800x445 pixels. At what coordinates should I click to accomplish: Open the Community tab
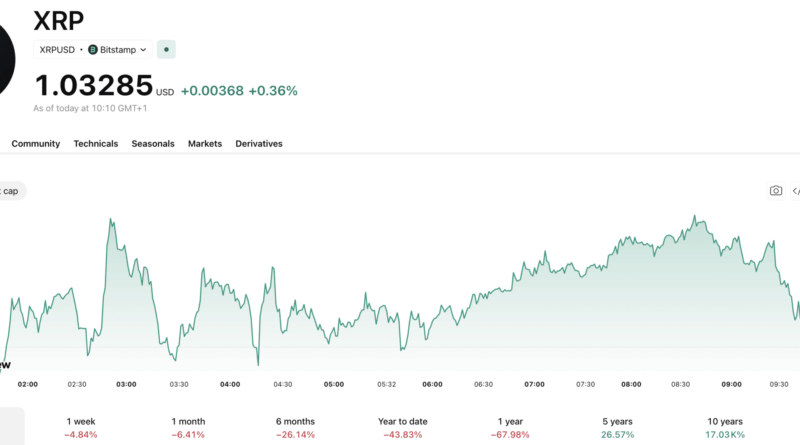[x=36, y=144]
